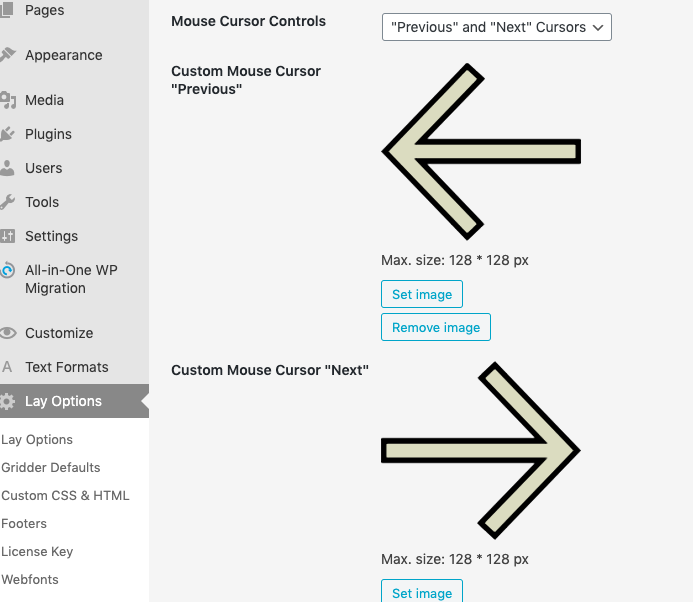
Task: Click the Appearance paintbrush icon
Action: click(x=8, y=55)
